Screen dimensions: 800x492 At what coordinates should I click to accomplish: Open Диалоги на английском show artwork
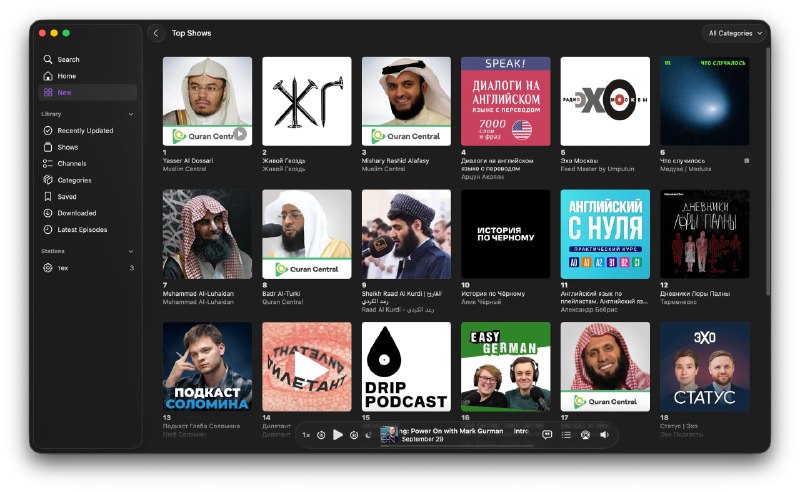pyautogui.click(x=506, y=101)
